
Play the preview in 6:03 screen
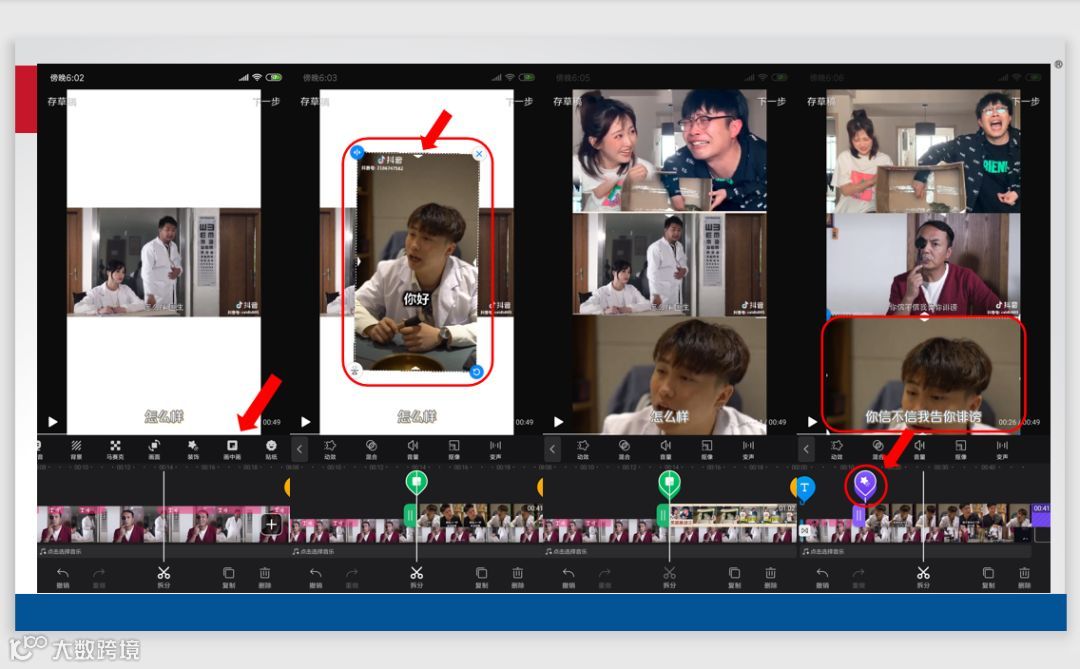coord(306,422)
